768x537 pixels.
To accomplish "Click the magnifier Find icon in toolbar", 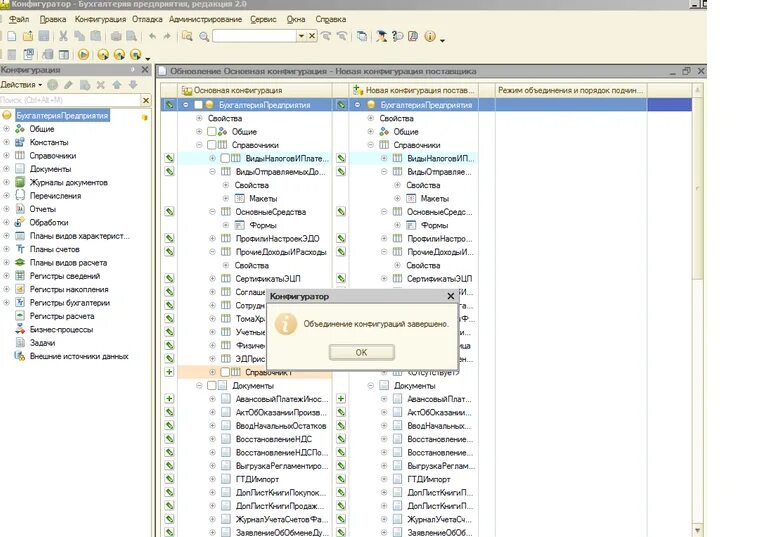I will click(x=204, y=36).
